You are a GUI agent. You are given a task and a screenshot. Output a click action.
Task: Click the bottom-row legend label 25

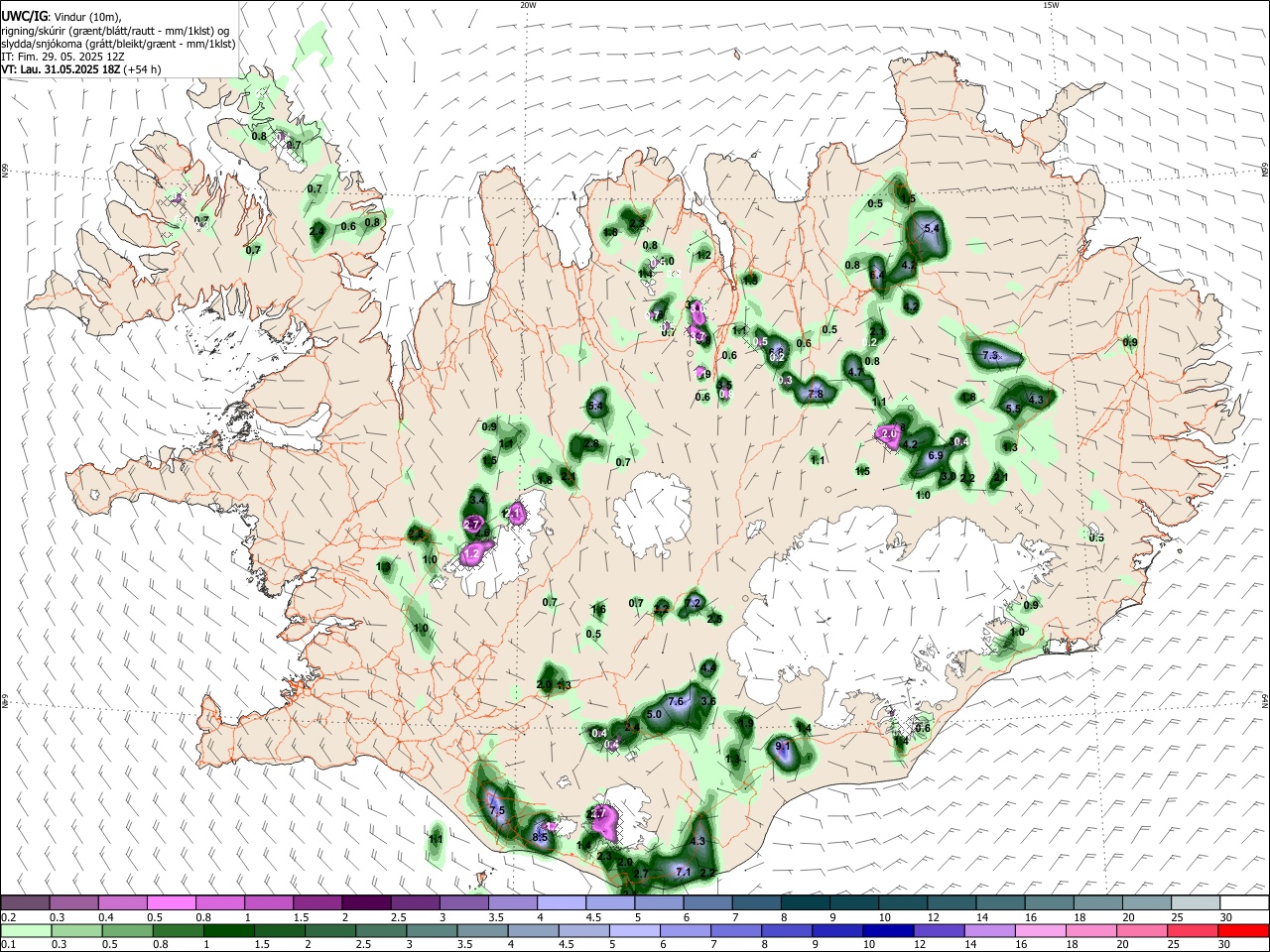[x=1175, y=945]
